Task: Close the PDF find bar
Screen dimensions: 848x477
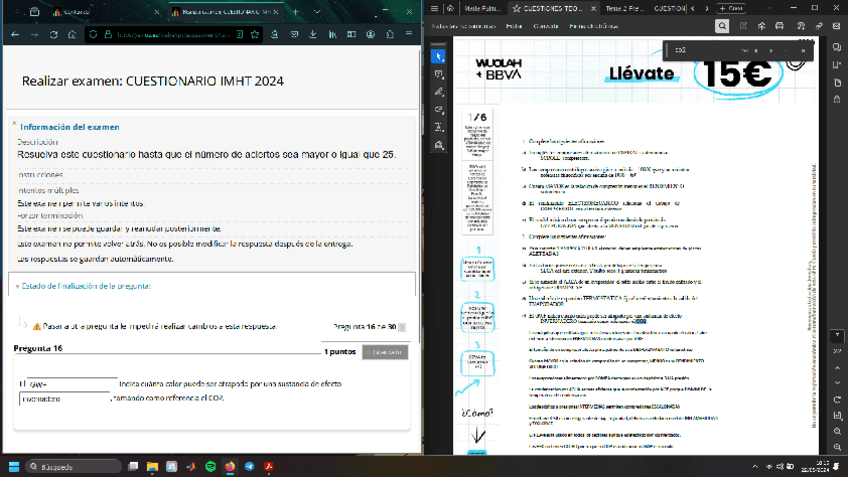Action: pos(803,50)
